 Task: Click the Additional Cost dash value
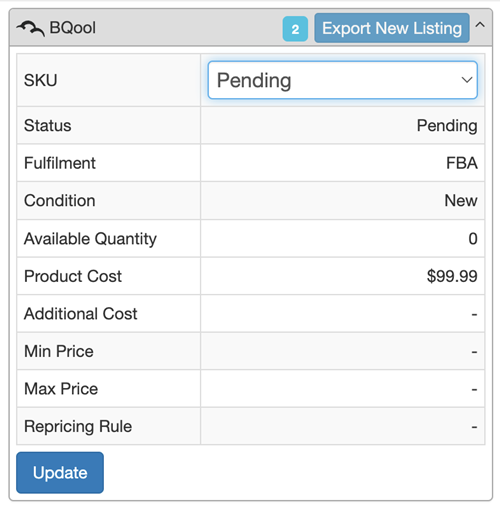click(x=474, y=314)
